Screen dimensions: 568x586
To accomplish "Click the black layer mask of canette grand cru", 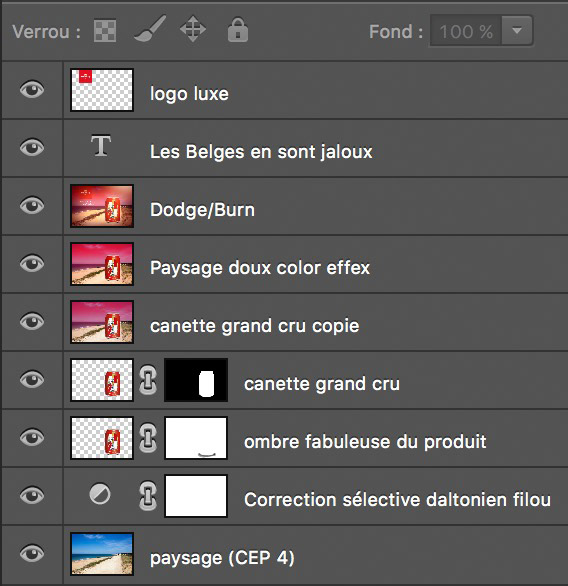I will (196, 380).
